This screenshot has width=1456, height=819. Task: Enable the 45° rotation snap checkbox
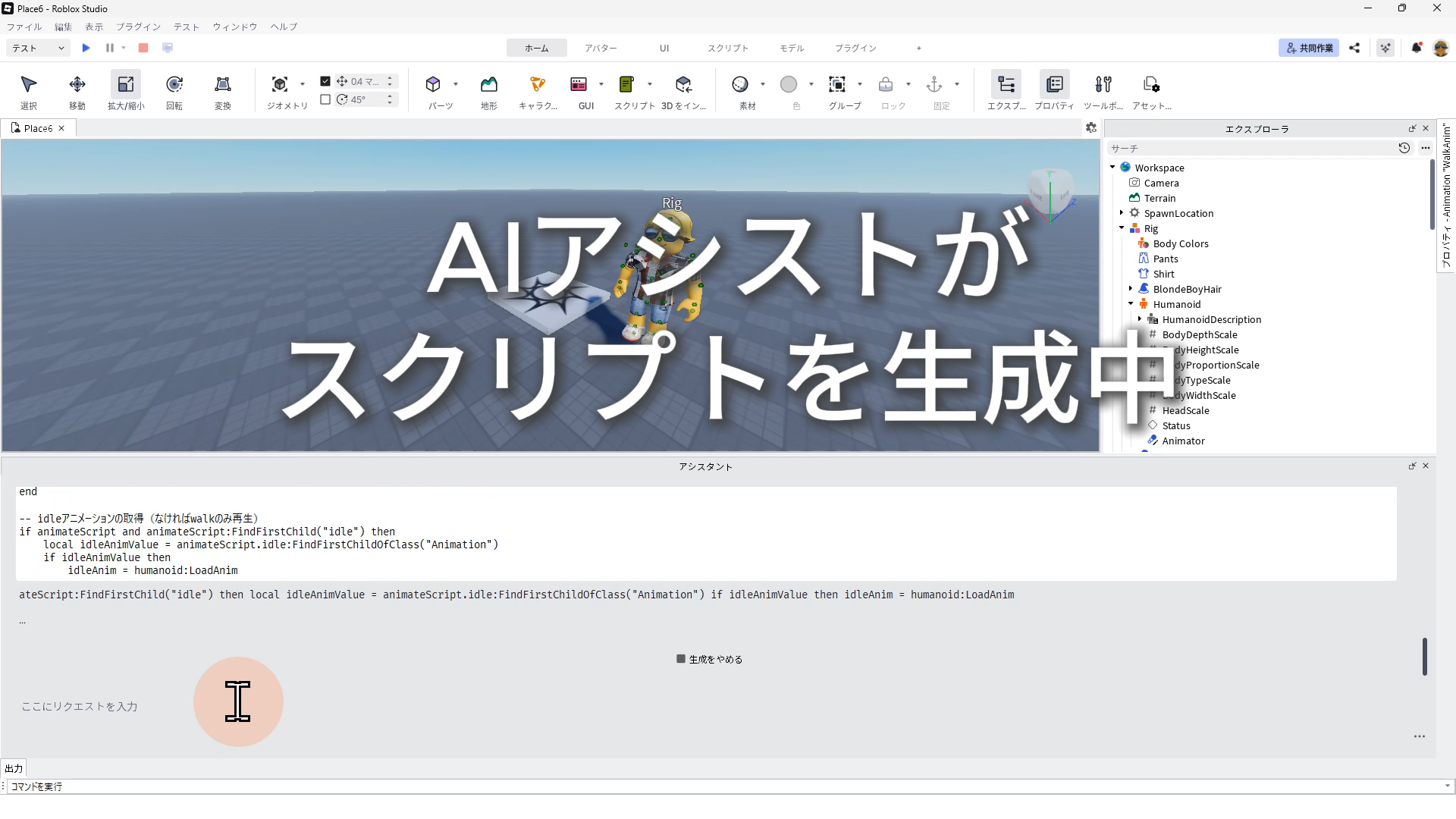[x=325, y=99]
